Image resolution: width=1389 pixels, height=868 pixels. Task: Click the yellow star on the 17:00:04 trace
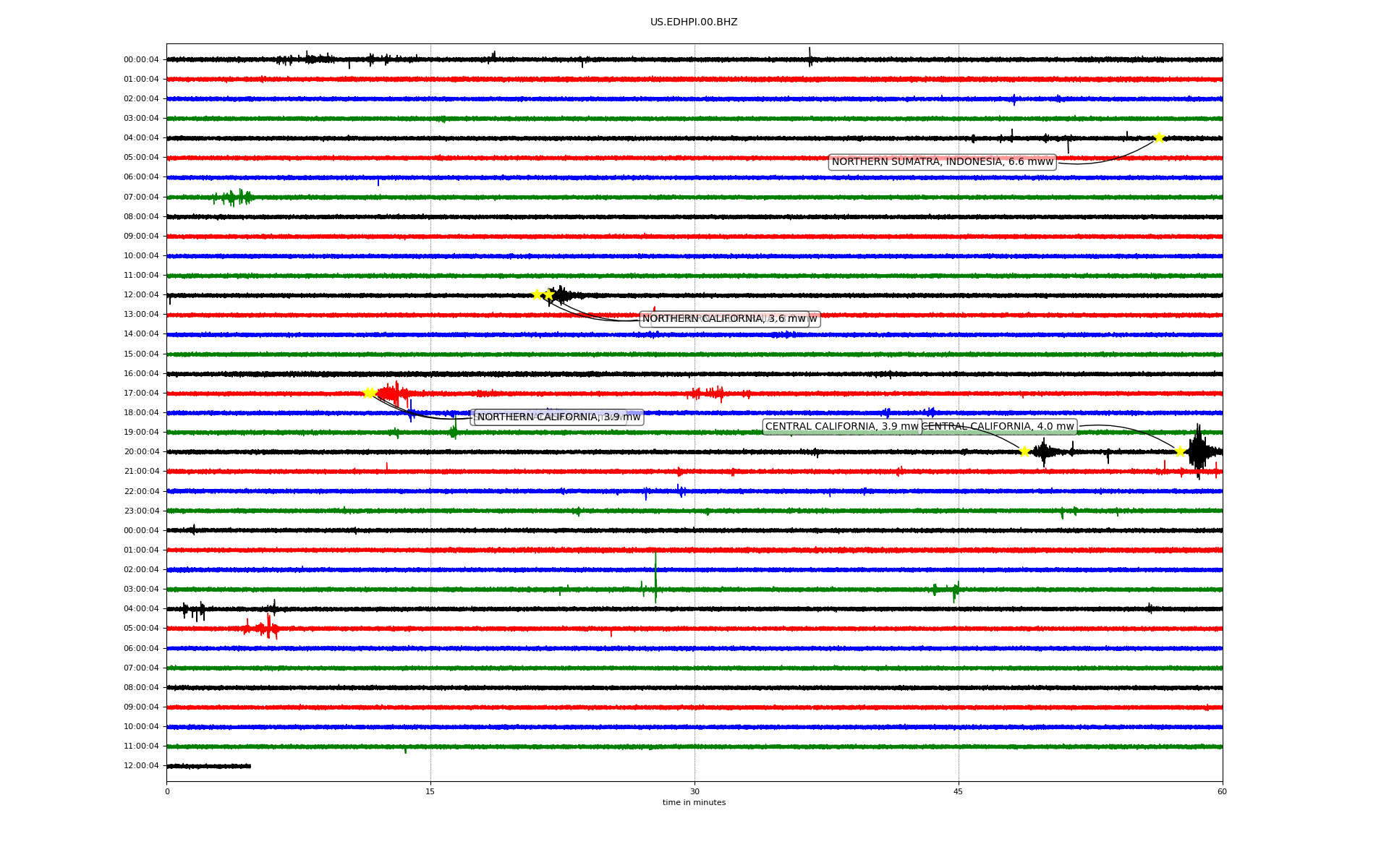[x=368, y=393]
